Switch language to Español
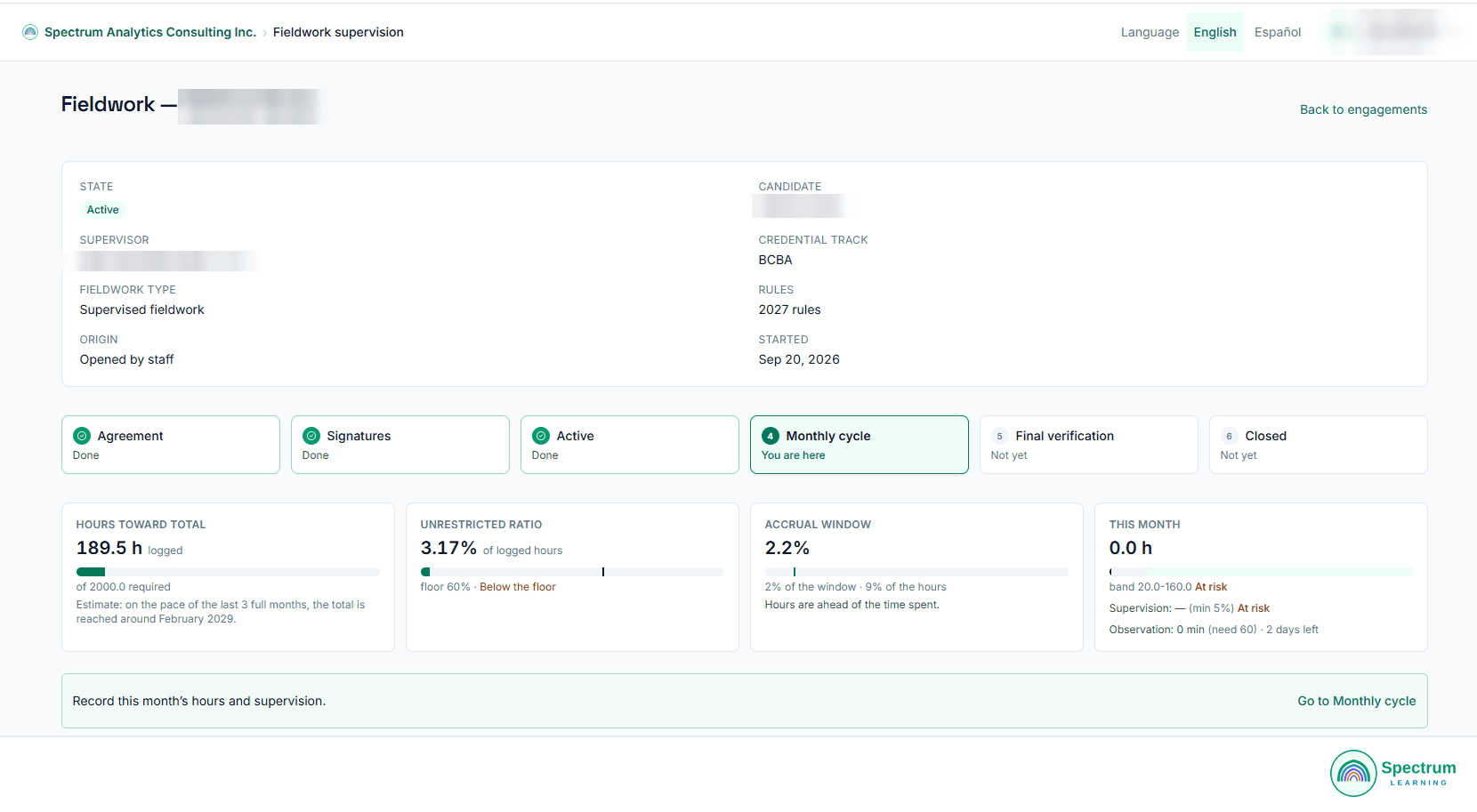Screen dimensions: 1477x812 click(x=1278, y=32)
